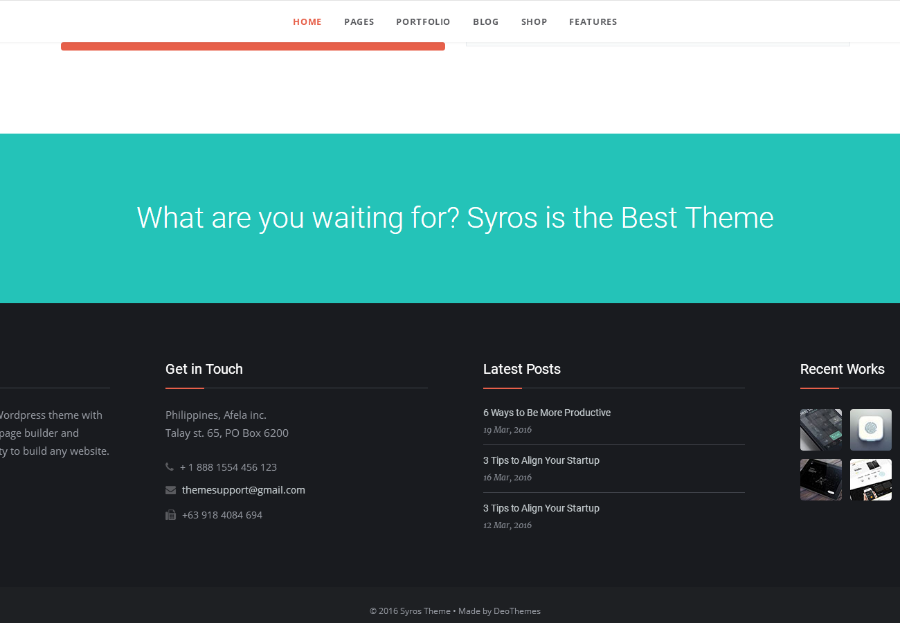Image resolution: width=900 pixels, height=623 pixels.
Task: Click the What are you waiting for headline
Action: click(455, 218)
